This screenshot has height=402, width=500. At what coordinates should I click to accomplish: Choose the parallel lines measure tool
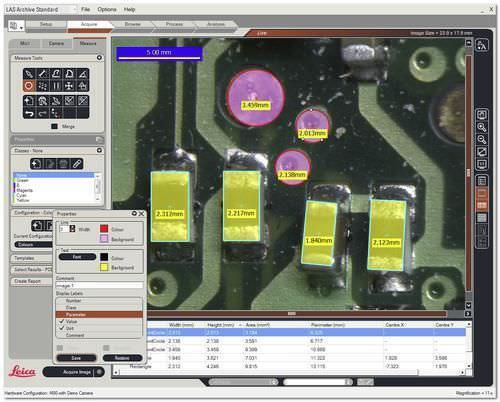[x=56, y=86]
